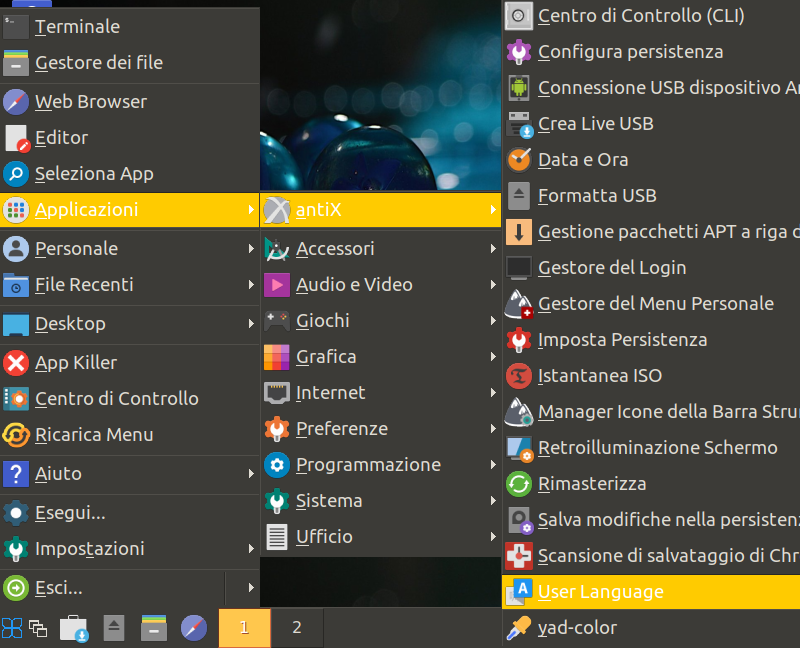The width and height of the screenshot is (800, 648).
Task: Switch to workspace 1 in taskbar
Action: pyautogui.click(x=244, y=628)
